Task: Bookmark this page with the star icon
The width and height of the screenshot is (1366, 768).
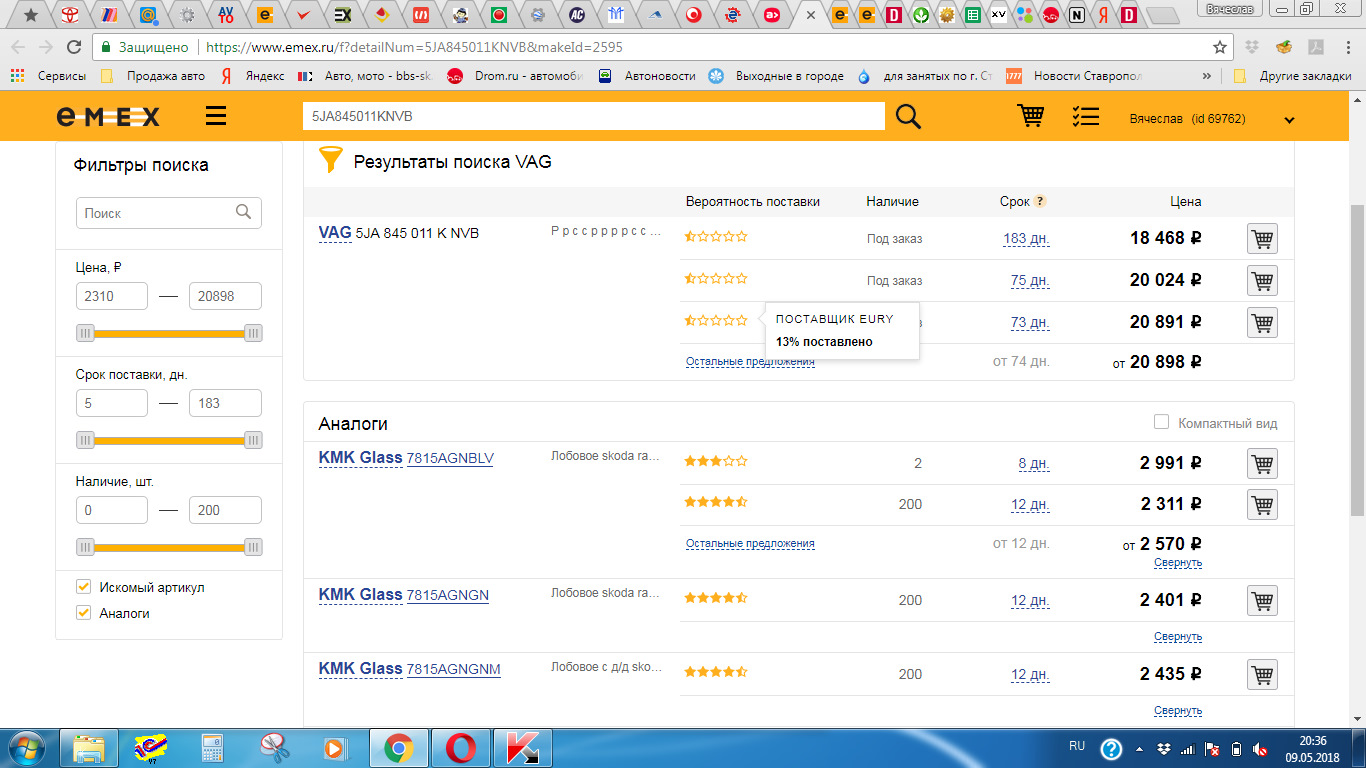Action: click(1219, 47)
